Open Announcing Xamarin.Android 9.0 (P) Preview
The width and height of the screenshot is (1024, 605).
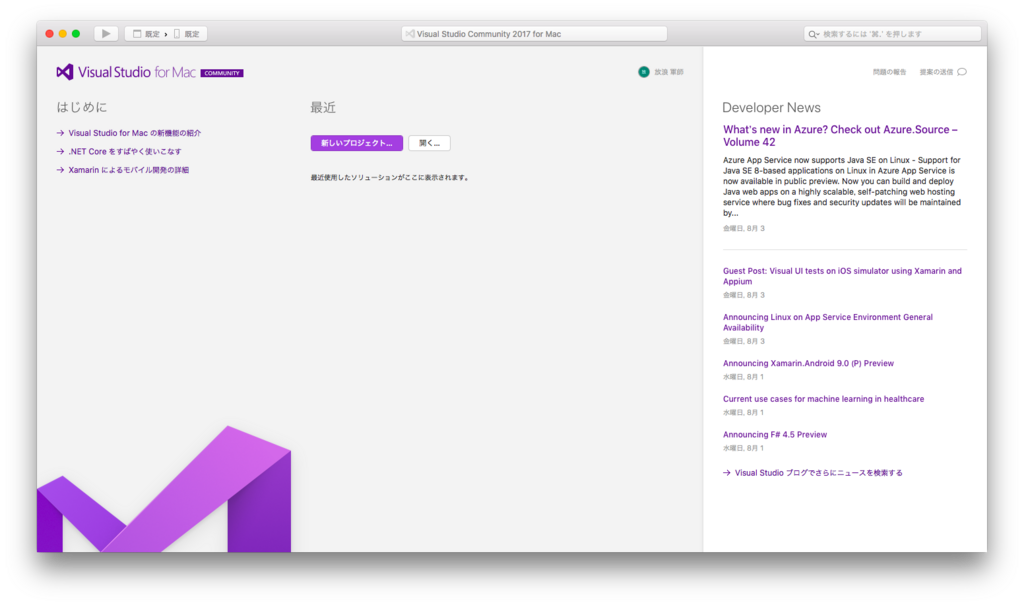coord(808,363)
